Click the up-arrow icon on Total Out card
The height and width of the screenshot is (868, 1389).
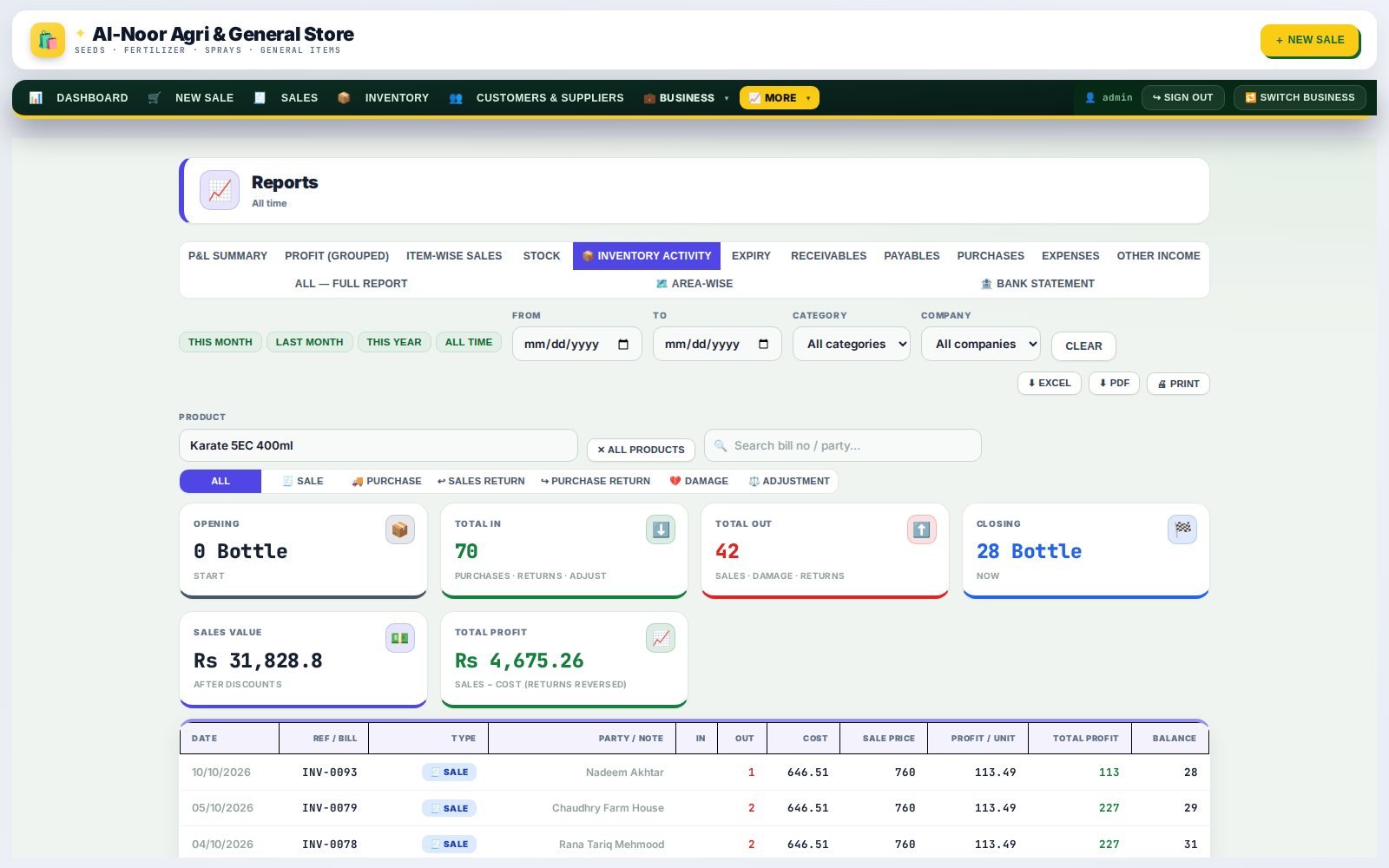click(922, 529)
